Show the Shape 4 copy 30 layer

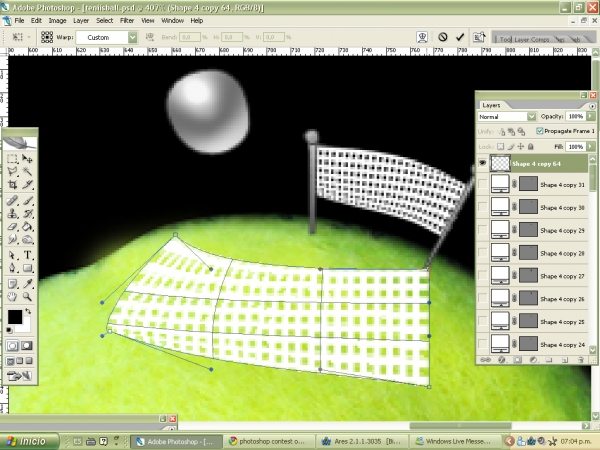(x=483, y=207)
